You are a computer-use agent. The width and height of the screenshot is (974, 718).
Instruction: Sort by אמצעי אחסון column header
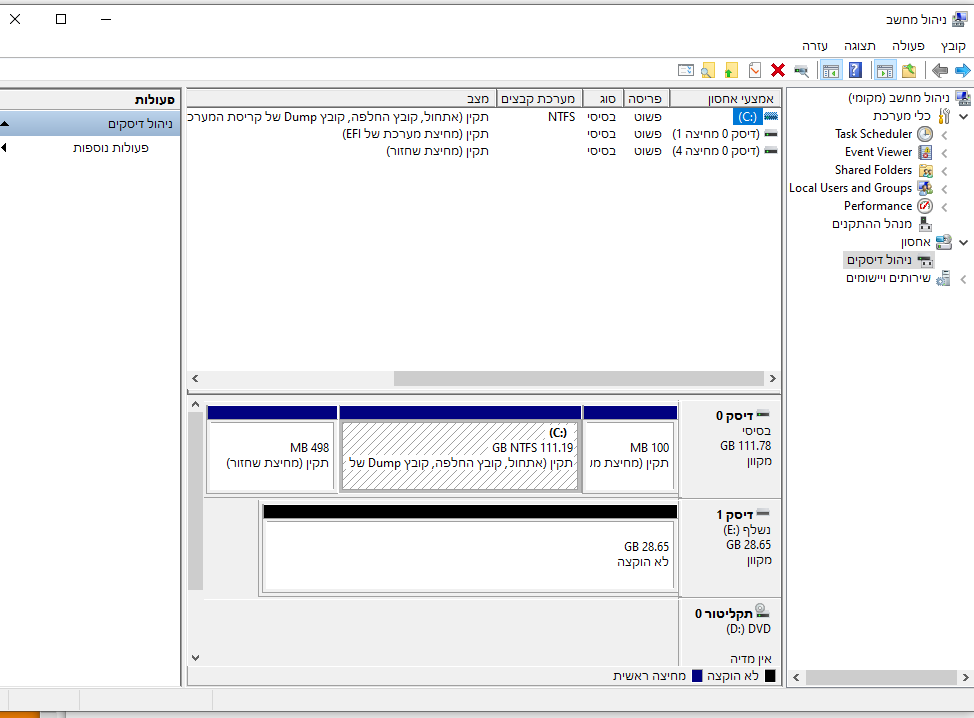coord(725,98)
